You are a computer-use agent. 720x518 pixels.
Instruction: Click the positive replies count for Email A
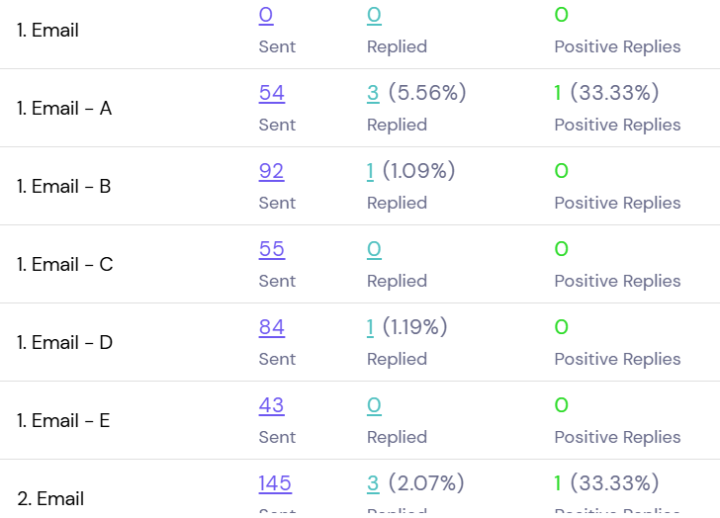pyautogui.click(x=558, y=93)
